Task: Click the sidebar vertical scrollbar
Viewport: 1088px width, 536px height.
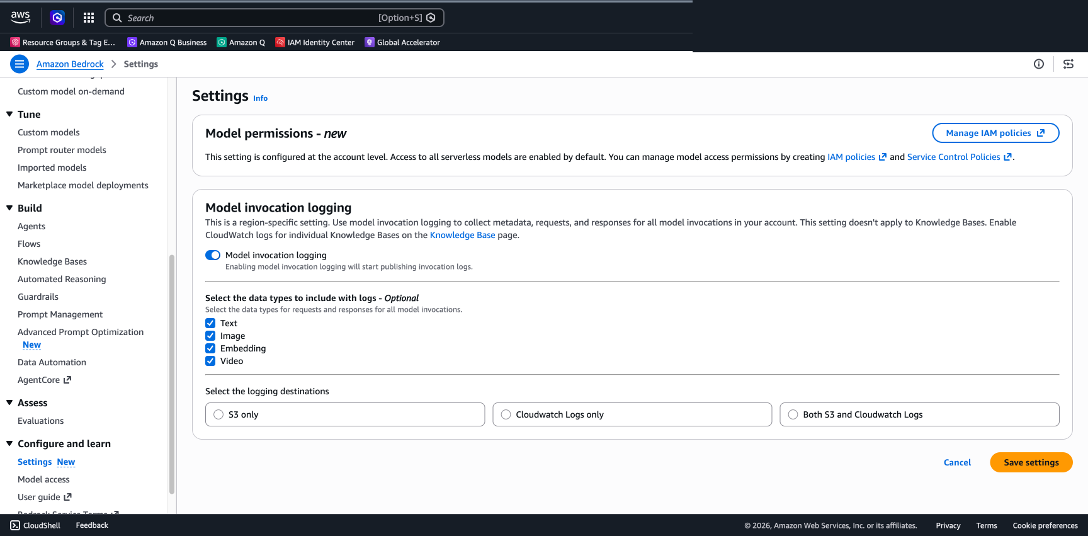Action: pos(171,374)
